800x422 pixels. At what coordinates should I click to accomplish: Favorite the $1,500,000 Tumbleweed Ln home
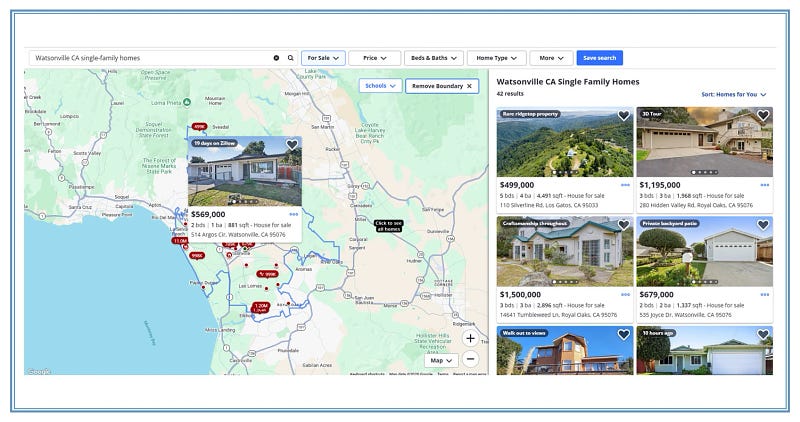click(x=623, y=225)
